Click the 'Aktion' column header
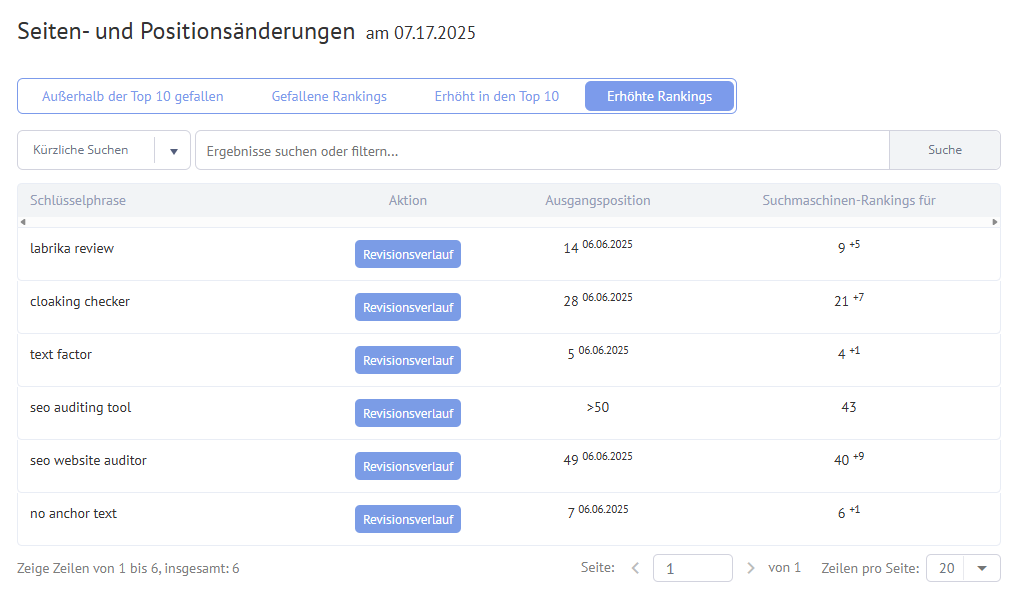The image size is (1019, 600). tap(408, 200)
